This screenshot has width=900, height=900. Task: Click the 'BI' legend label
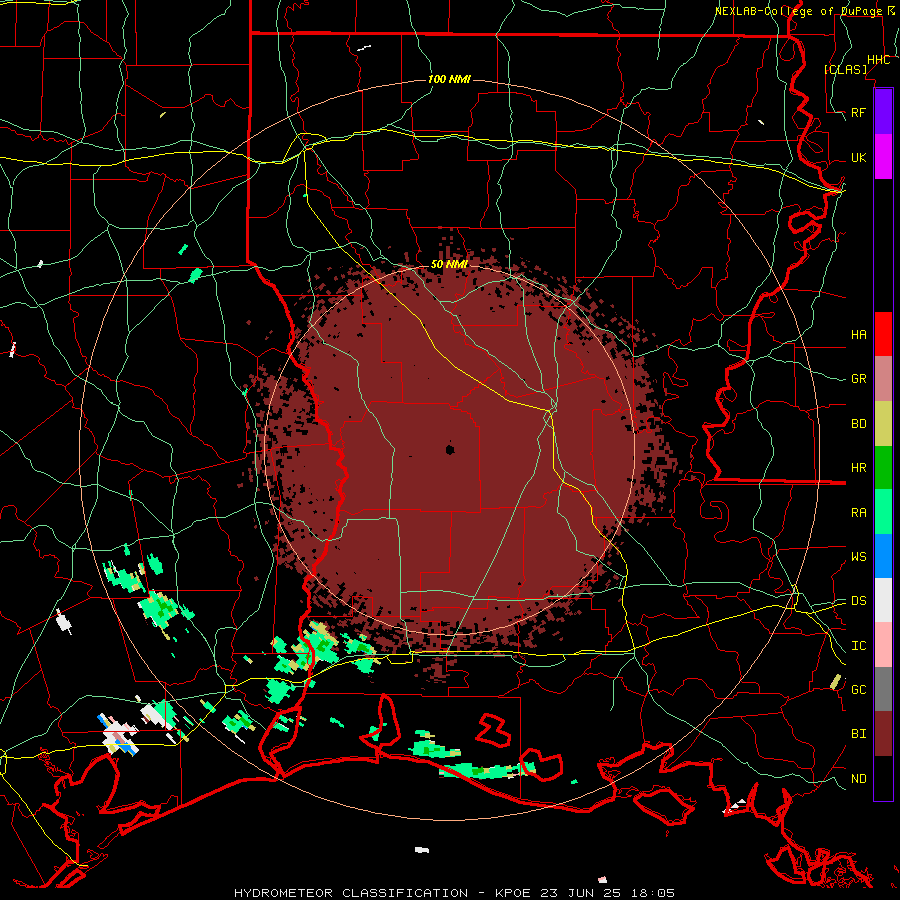pyautogui.click(x=858, y=734)
